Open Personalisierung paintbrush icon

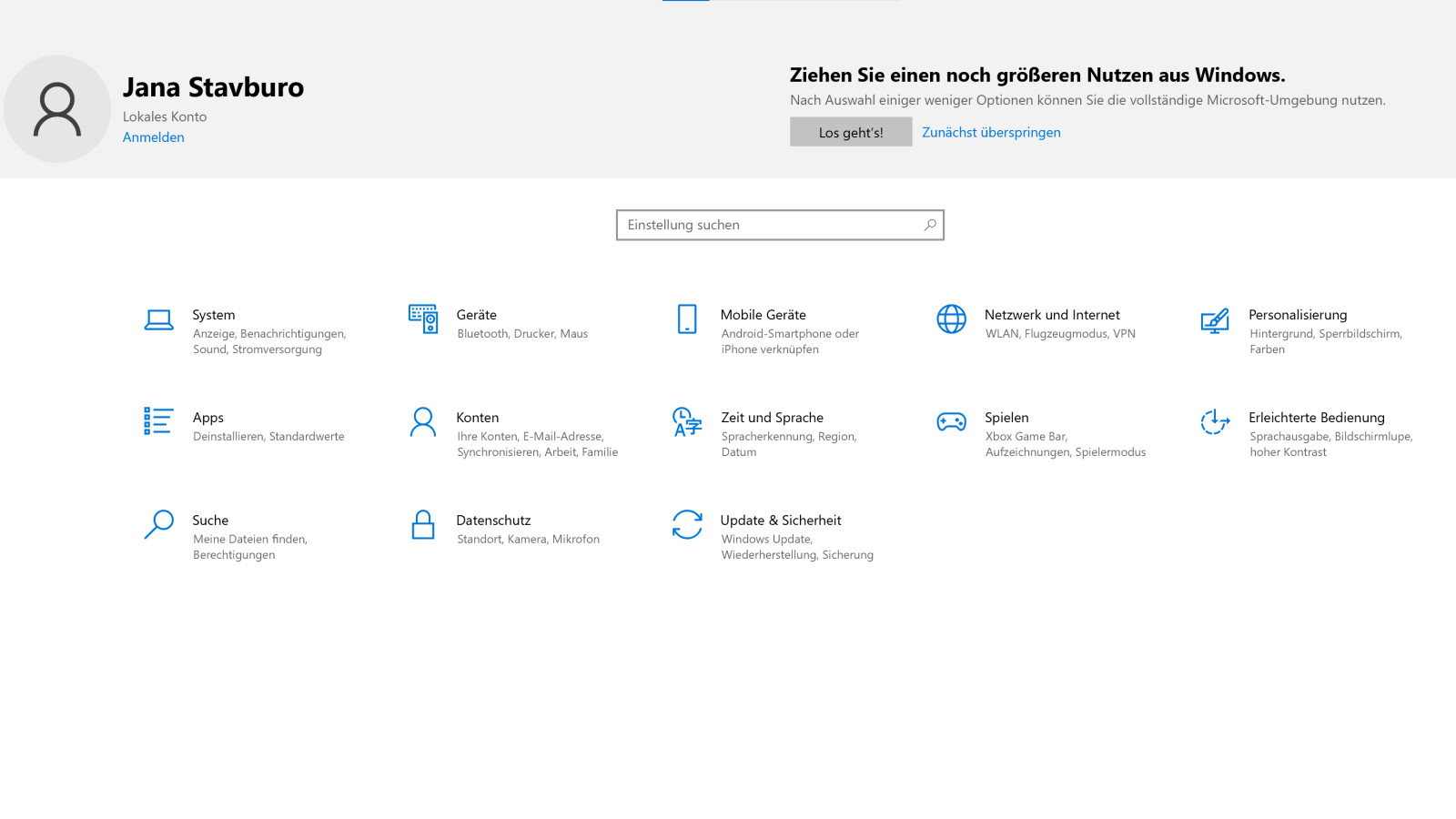[1215, 320]
